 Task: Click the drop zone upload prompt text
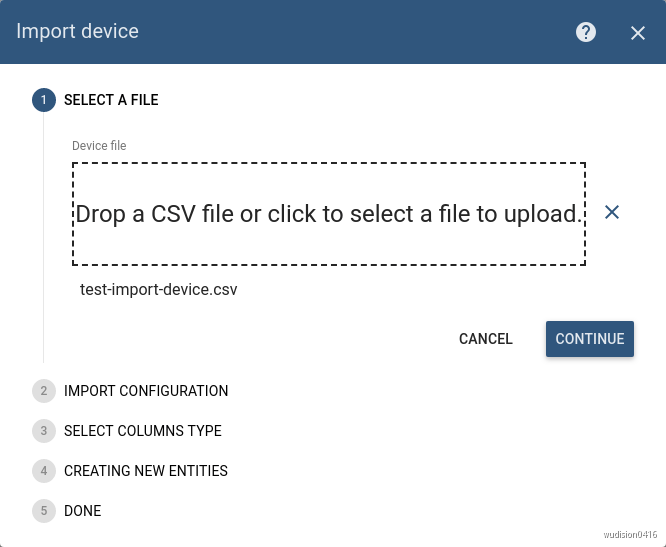(329, 214)
